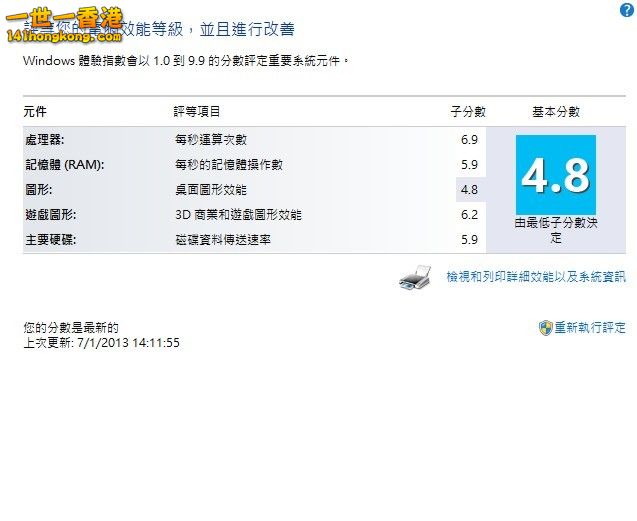Click the 元件 column header

[35, 112]
